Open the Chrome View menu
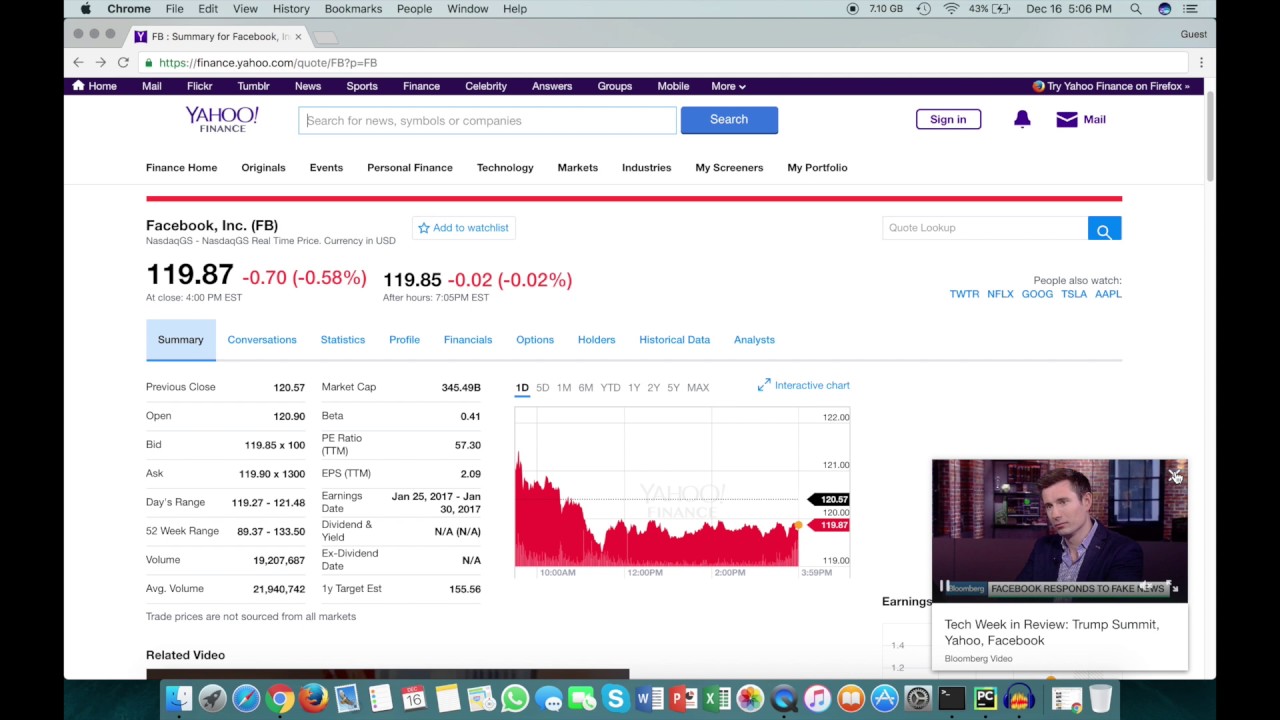 pyautogui.click(x=245, y=9)
